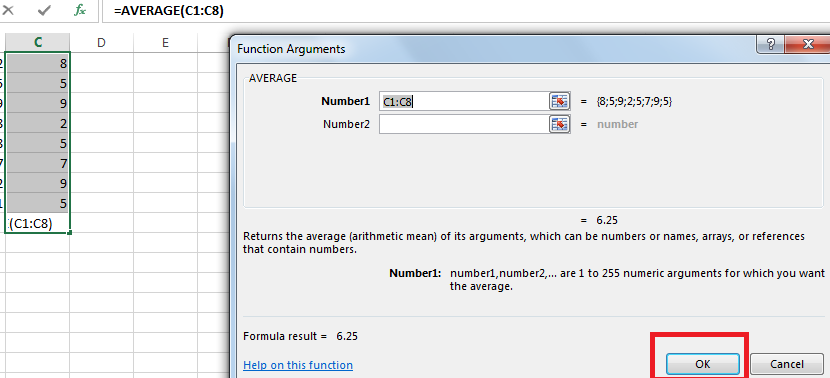Viewport: 830px width, 378px height.
Task: Click cell C6 containing 7
Action: (38, 164)
